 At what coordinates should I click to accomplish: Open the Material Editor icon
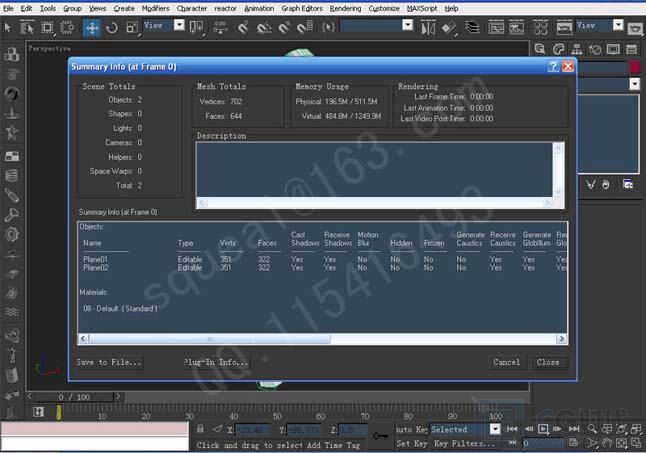point(541,28)
